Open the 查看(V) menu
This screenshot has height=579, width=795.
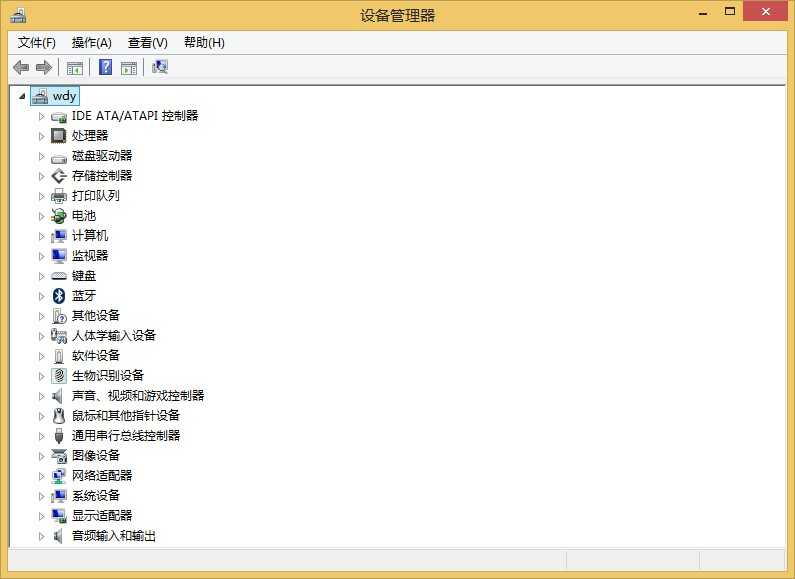point(148,43)
